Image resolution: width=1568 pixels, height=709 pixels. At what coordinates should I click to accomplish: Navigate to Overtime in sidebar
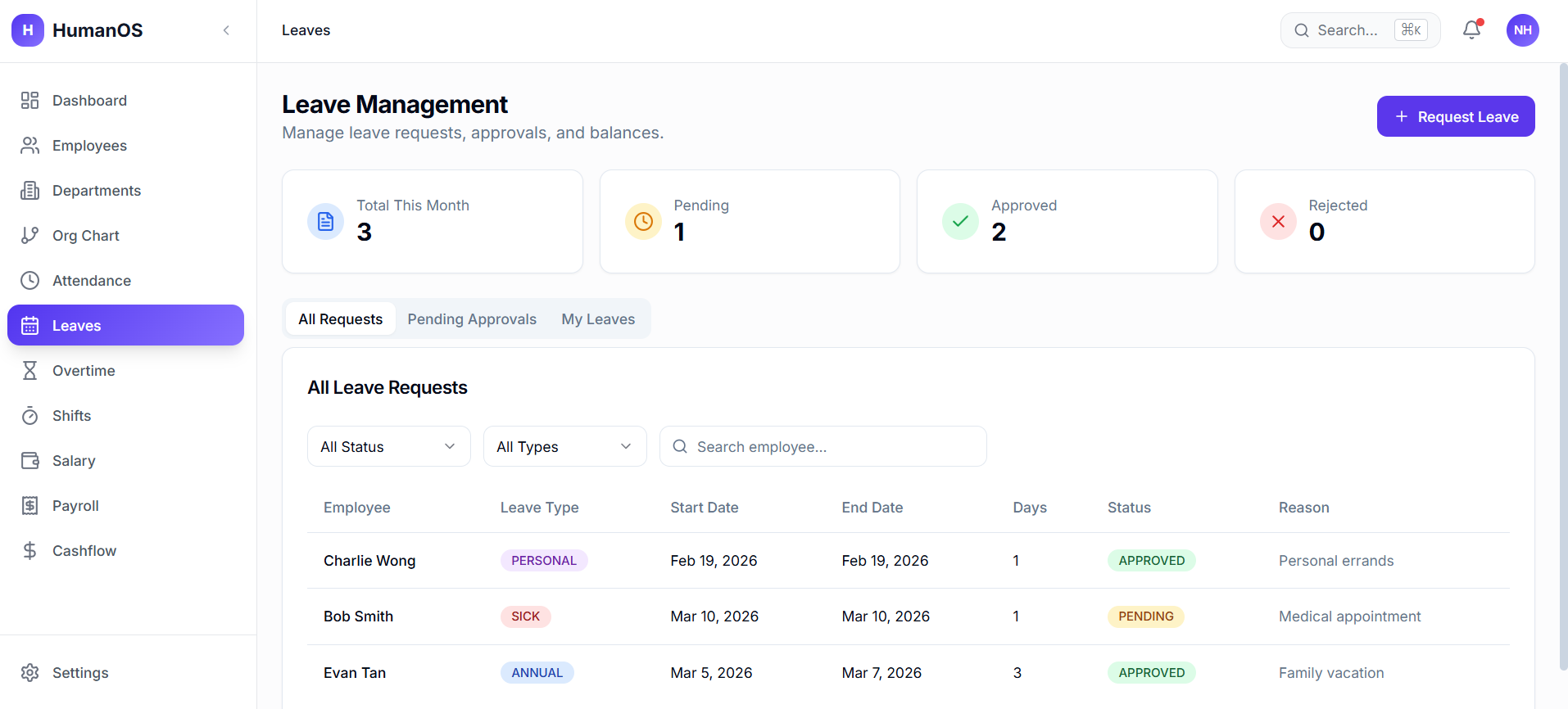(84, 371)
